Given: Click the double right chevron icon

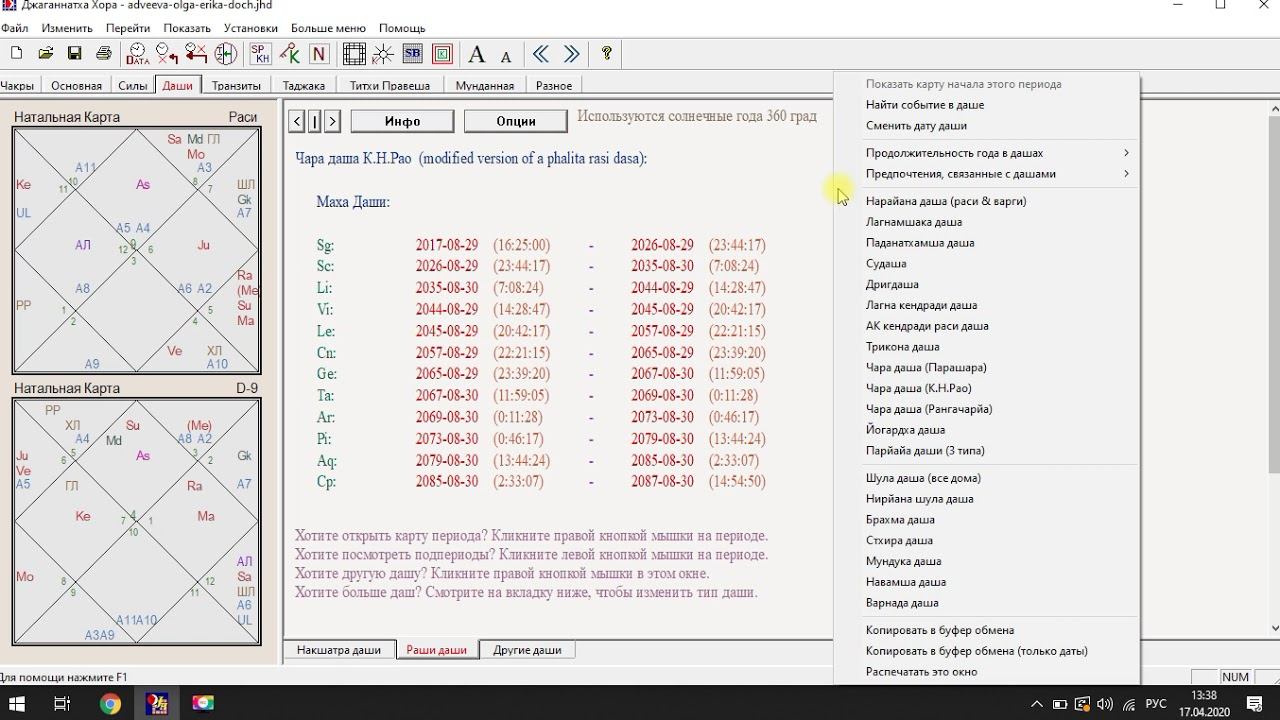Looking at the screenshot, I should coord(571,53).
